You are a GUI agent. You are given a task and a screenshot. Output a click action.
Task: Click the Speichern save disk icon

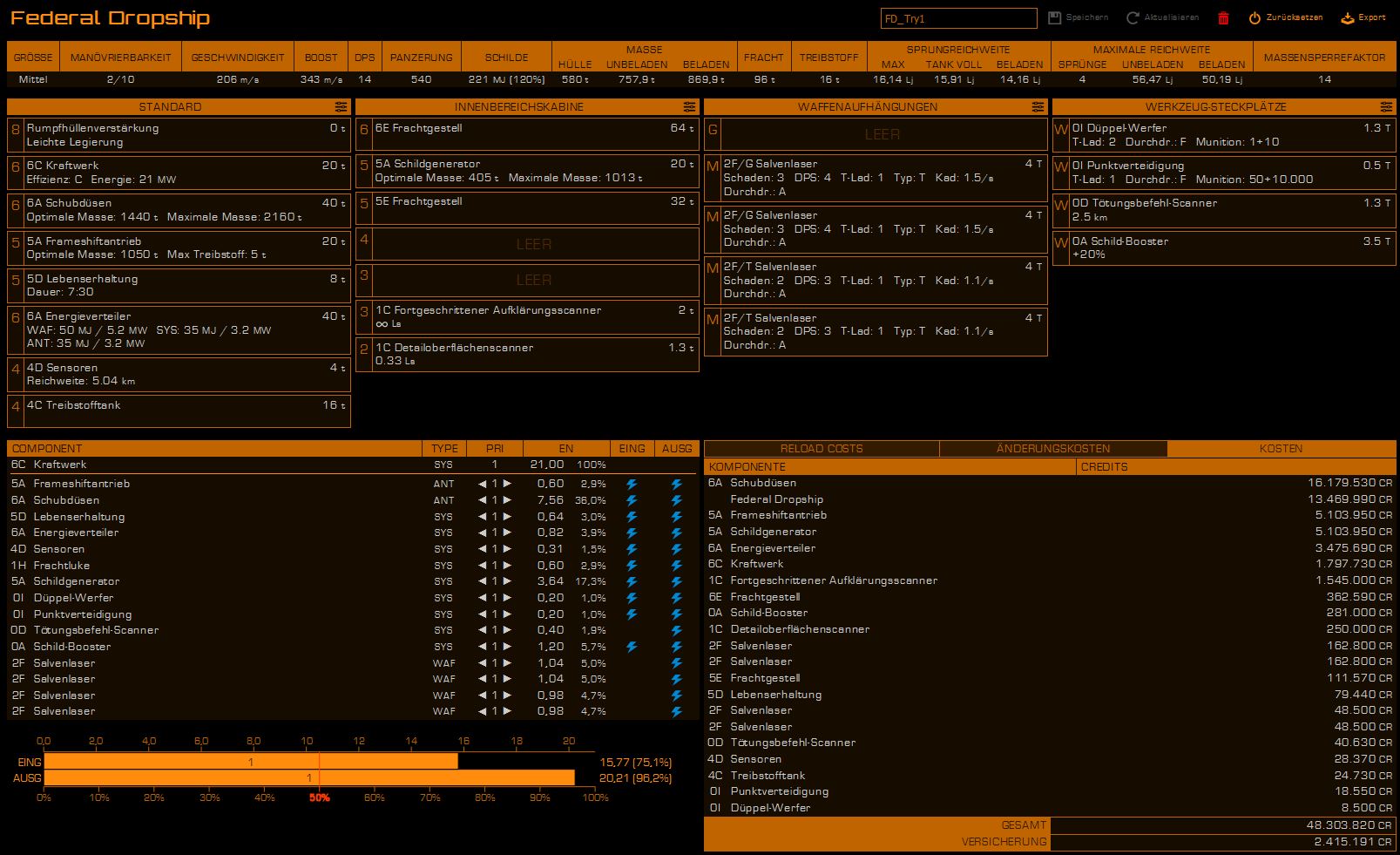point(1054,17)
